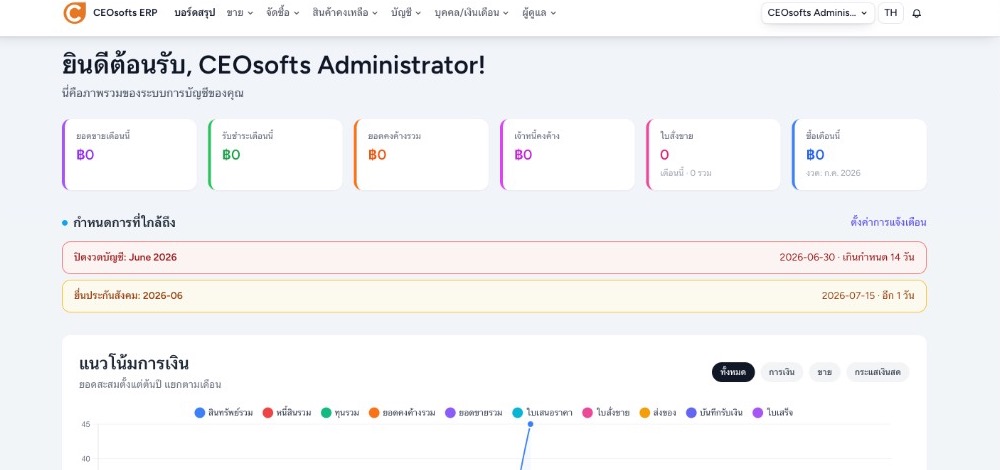Image resolution: width=1000 pixels, height=470 pixels.
Task: Switch language with the TH button
Action: (890, 13)
